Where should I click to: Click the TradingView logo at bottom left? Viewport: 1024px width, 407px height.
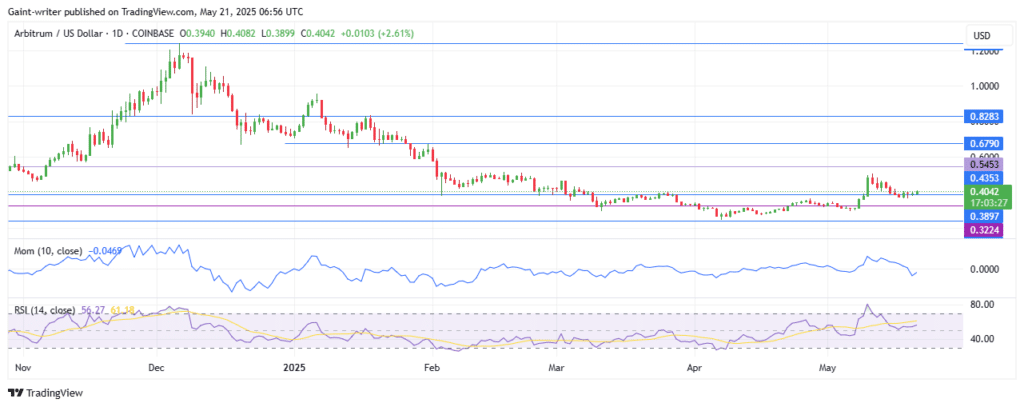point(45,393)
